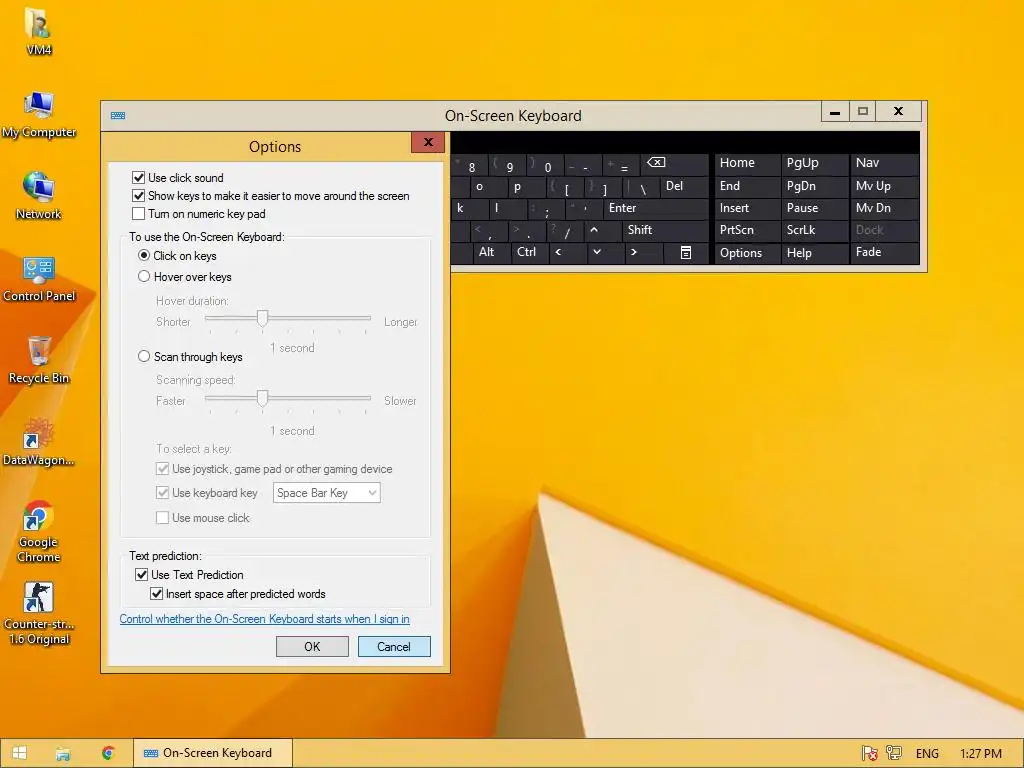Launch Chrome from the taskbar
Viewport: 1024px width, 768px height.
click(x=108, y=753)
